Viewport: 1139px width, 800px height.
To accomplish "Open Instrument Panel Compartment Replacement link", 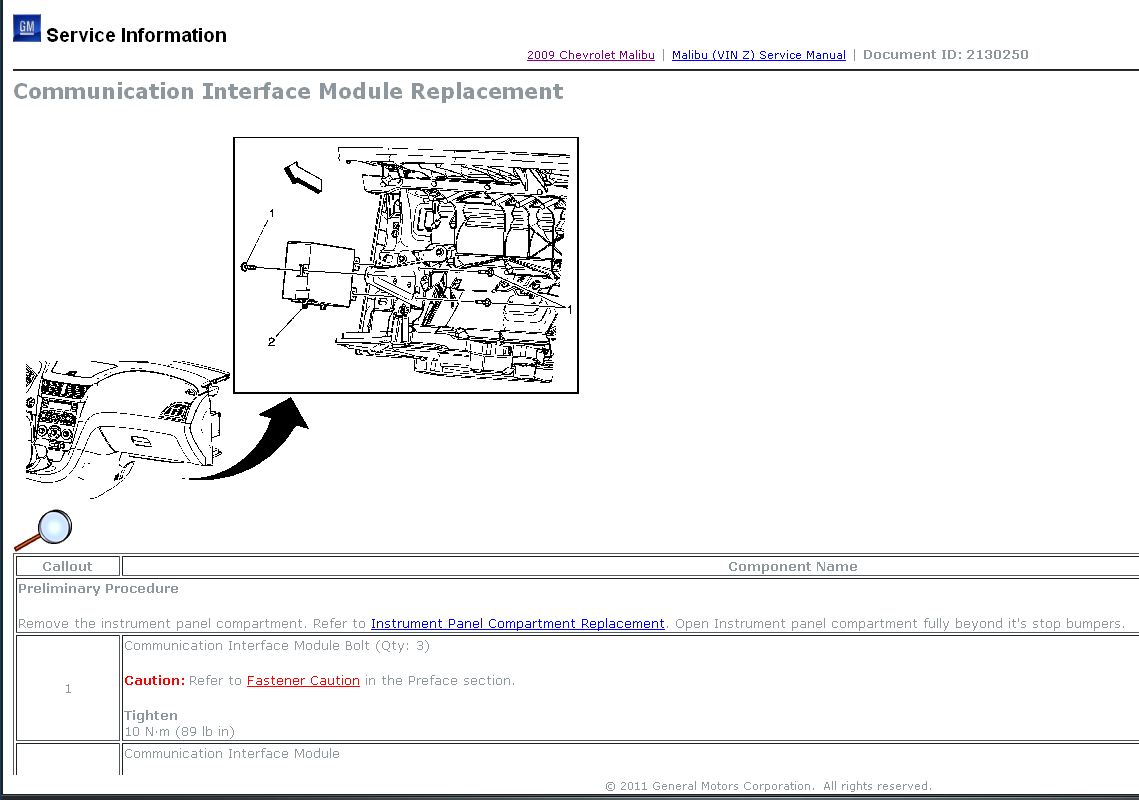I will pos(517,623).
